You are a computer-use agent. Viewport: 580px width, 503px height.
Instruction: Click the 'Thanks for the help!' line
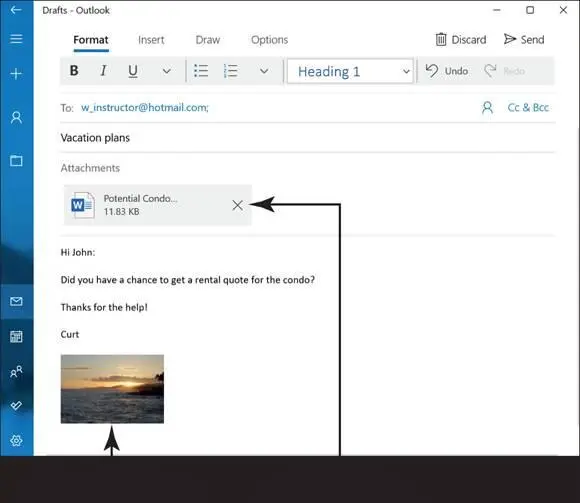(x=104, y=307)
